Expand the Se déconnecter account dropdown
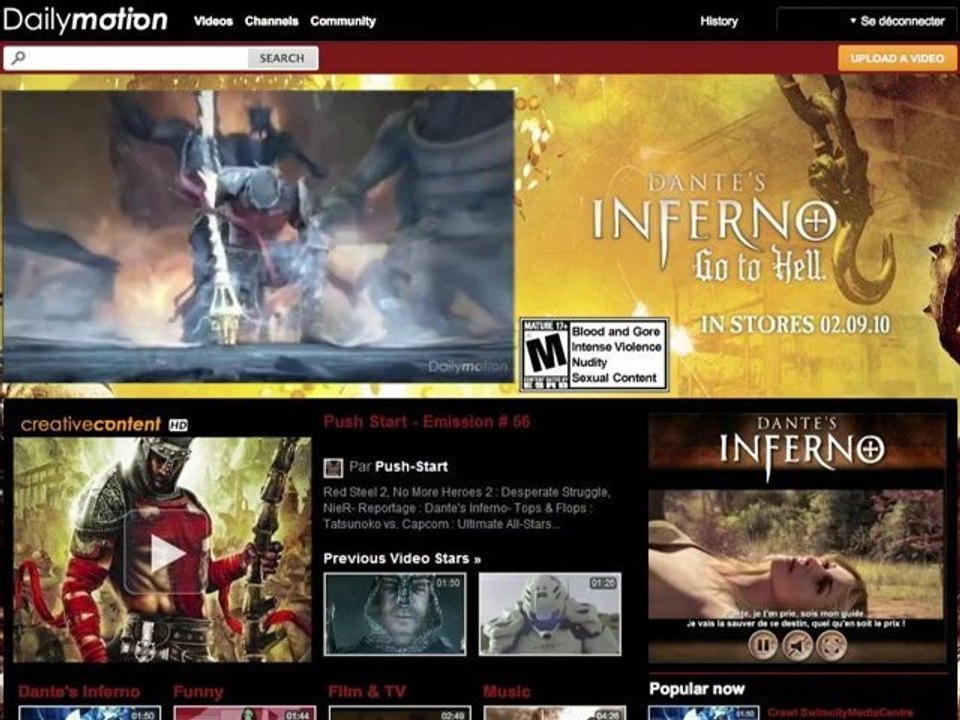The width and height of the screenshot is (960, 720). [897, 21]
